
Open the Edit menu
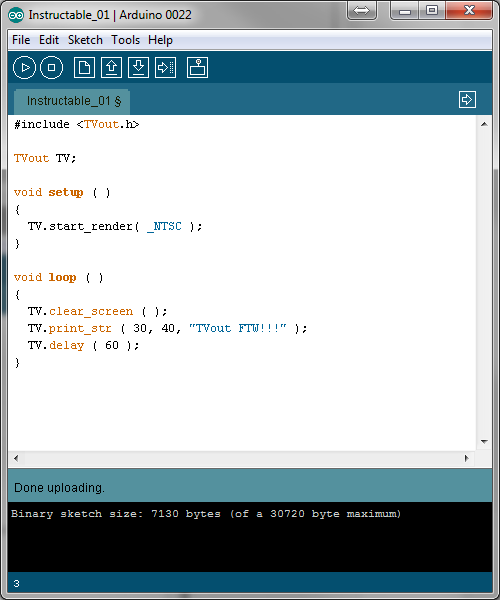[x=49, y=40]
